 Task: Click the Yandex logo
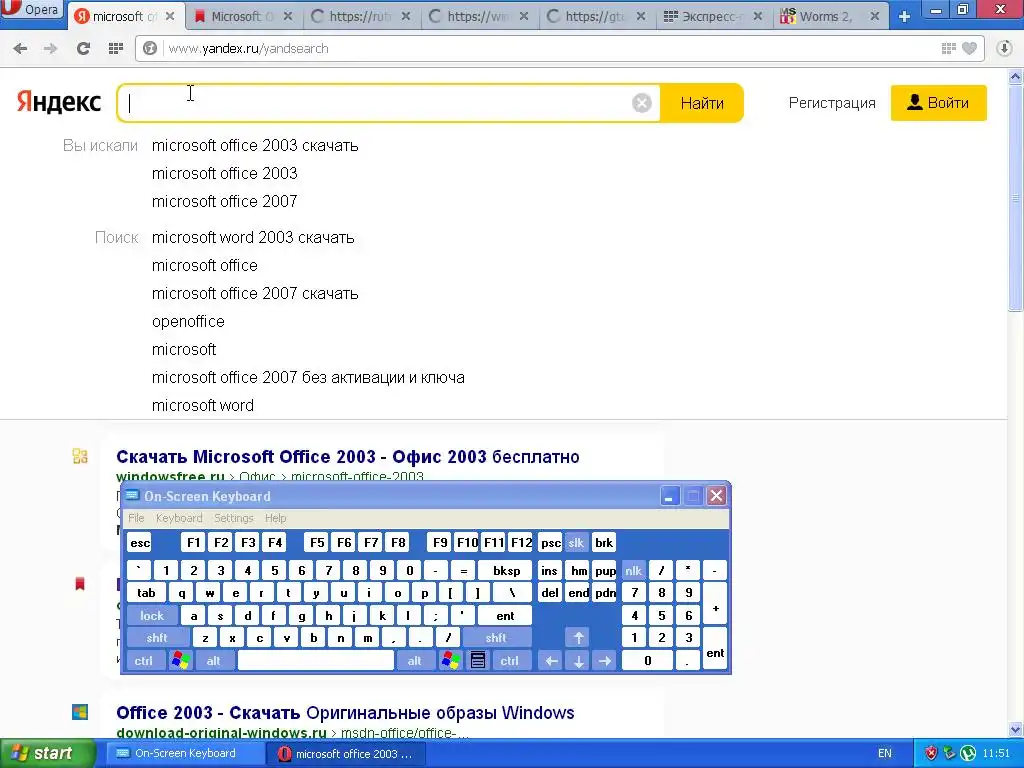59,102
